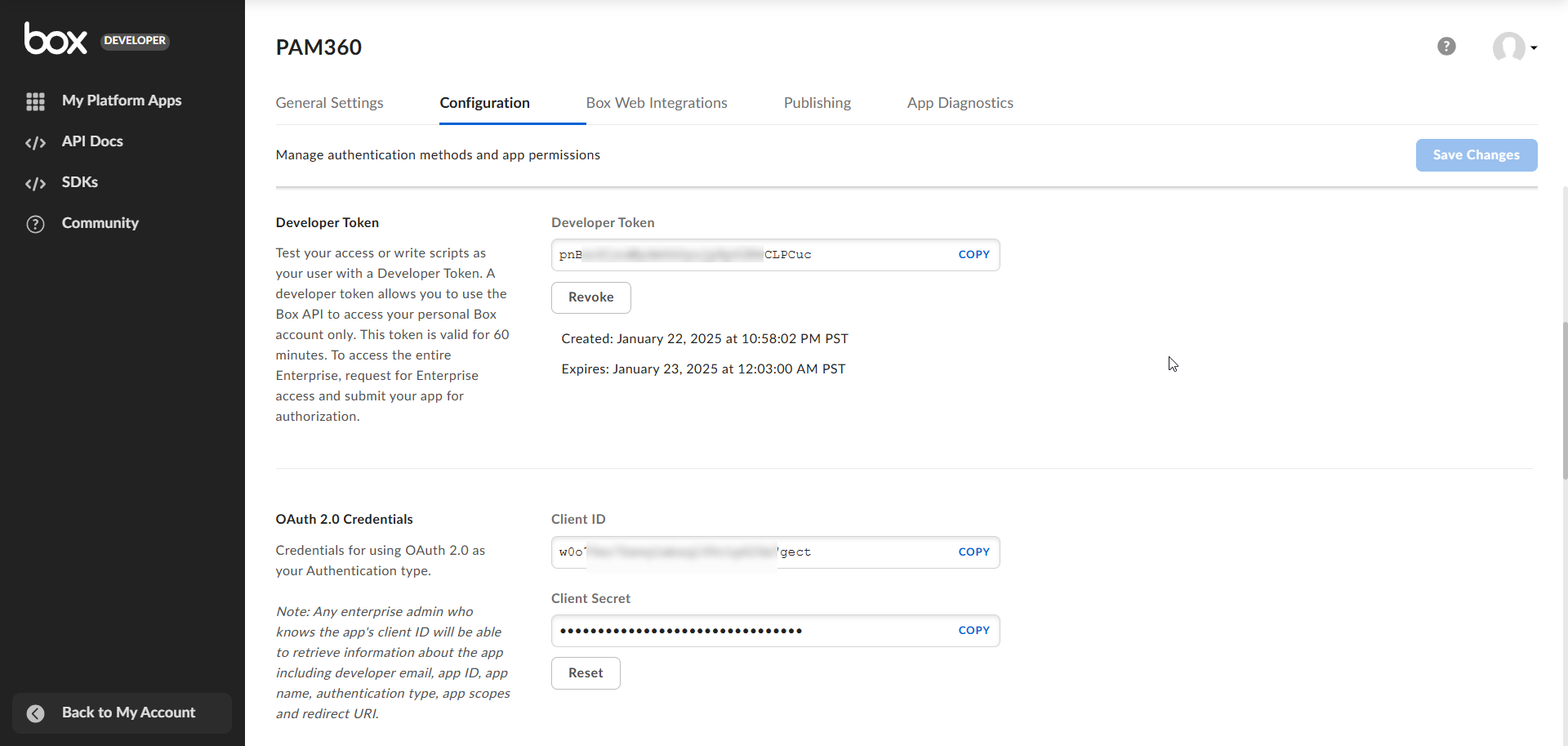Switch to the Box Web Integrations tab

656,102
